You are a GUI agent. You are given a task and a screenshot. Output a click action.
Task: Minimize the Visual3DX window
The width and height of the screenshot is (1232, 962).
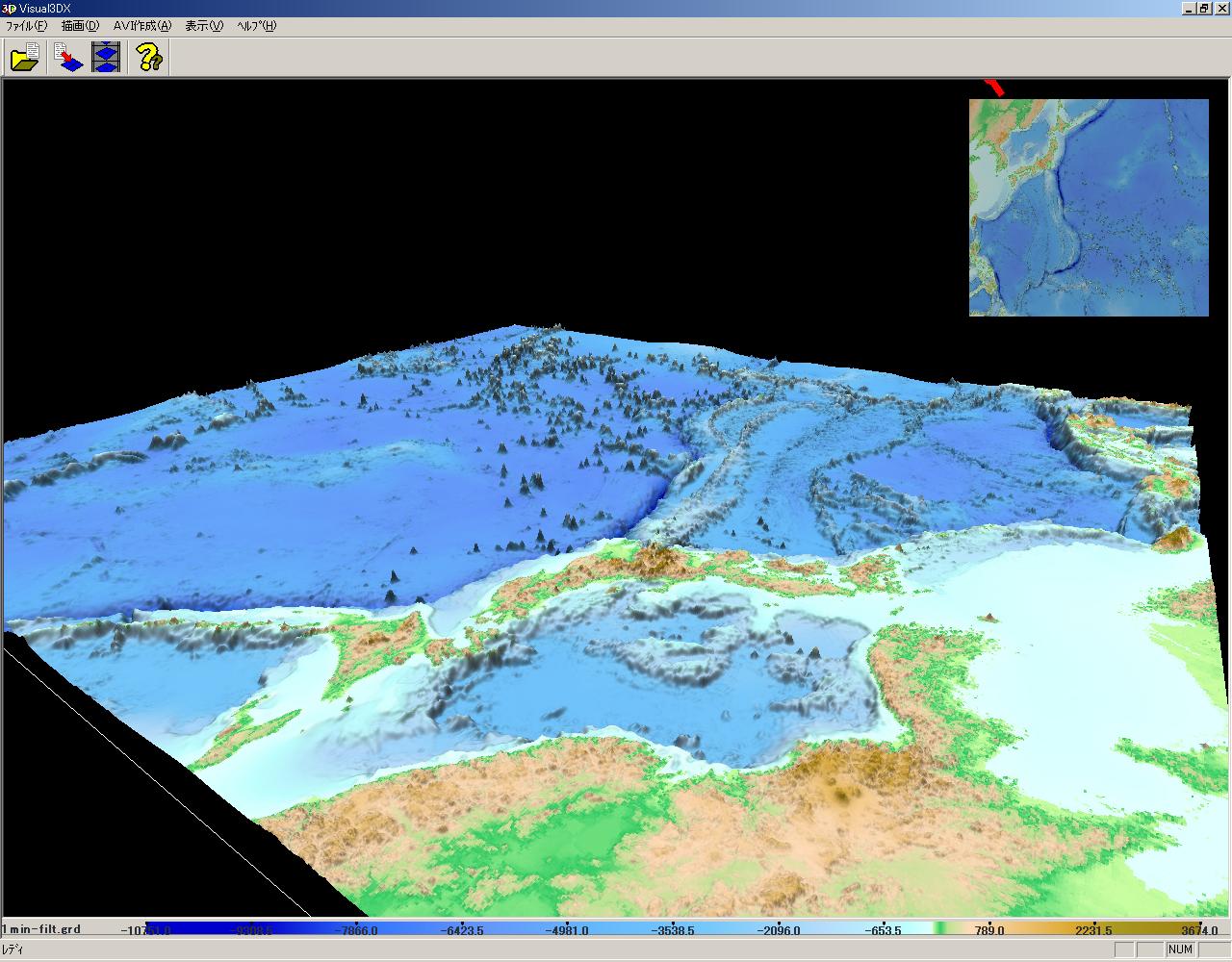(1189, 8)
